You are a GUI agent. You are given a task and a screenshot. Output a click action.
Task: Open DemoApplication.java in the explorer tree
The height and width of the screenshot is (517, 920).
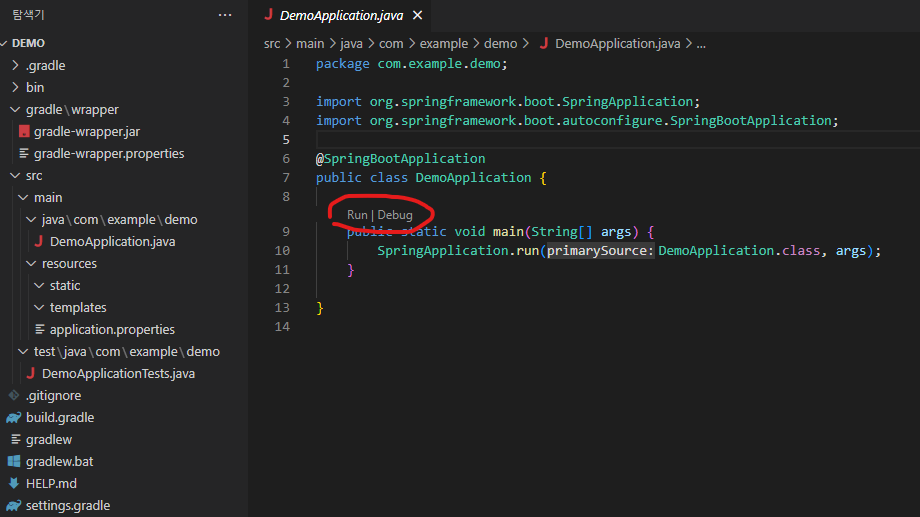tap(113, 241)
